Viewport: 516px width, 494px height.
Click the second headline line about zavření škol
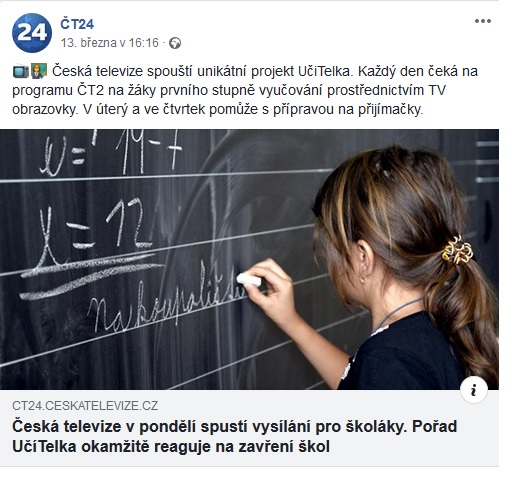coord(171,447)
